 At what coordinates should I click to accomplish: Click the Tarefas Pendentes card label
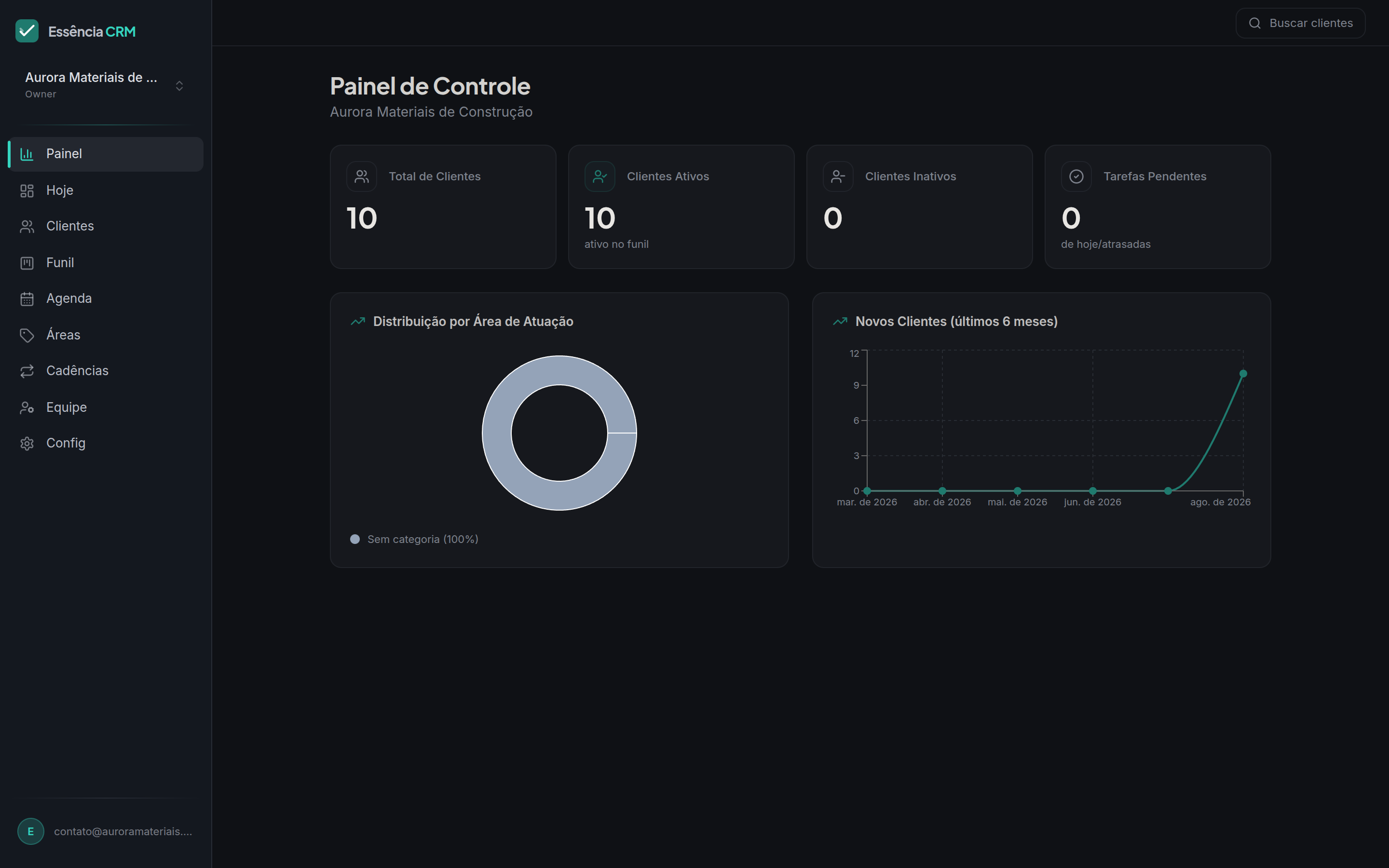coord(1155,176)
